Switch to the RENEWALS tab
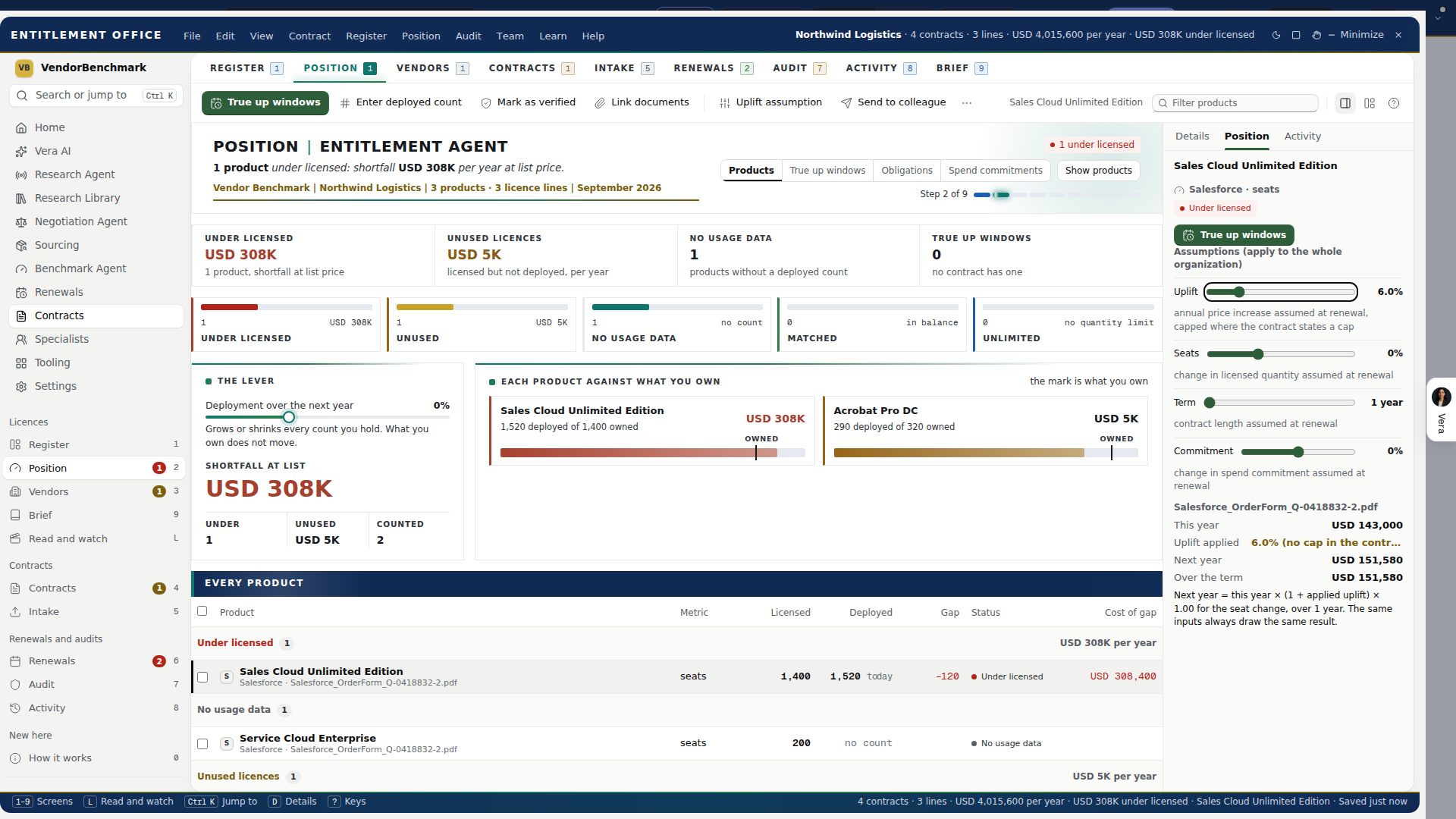This screenshot has width=1456, height=819. tap(713, 68)
